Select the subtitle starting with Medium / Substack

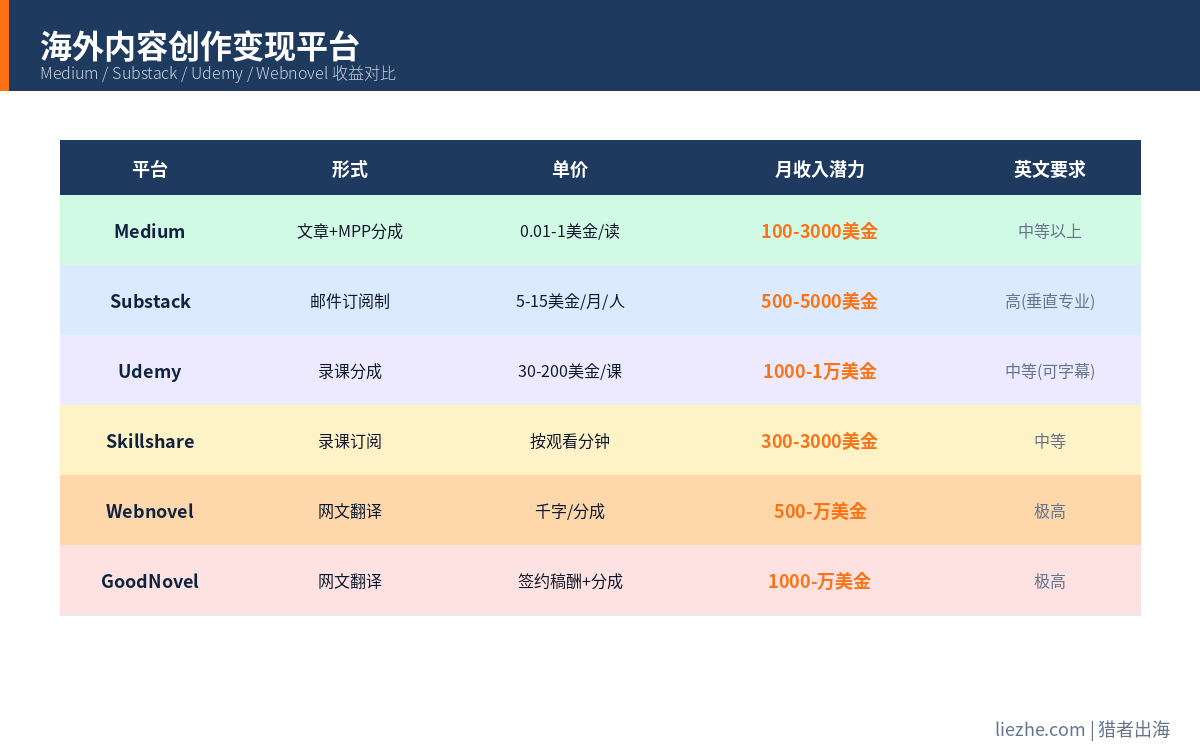[x=218, y=74]
